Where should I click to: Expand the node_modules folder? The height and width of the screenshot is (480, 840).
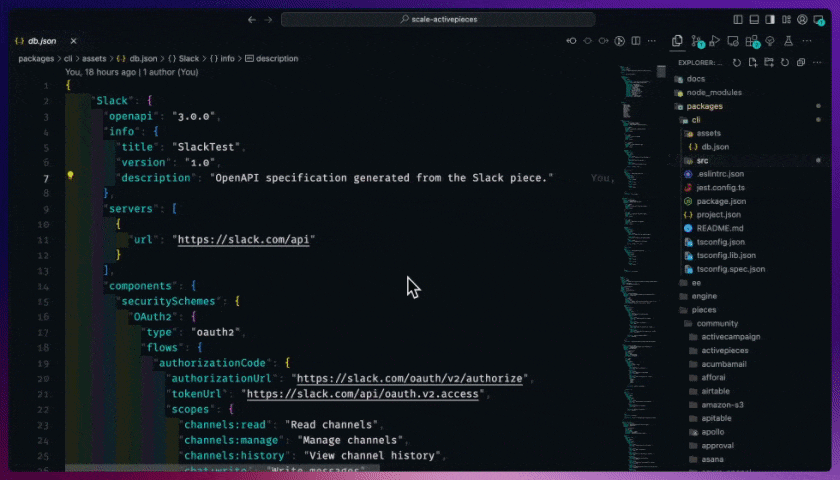[x=713, y=92]
